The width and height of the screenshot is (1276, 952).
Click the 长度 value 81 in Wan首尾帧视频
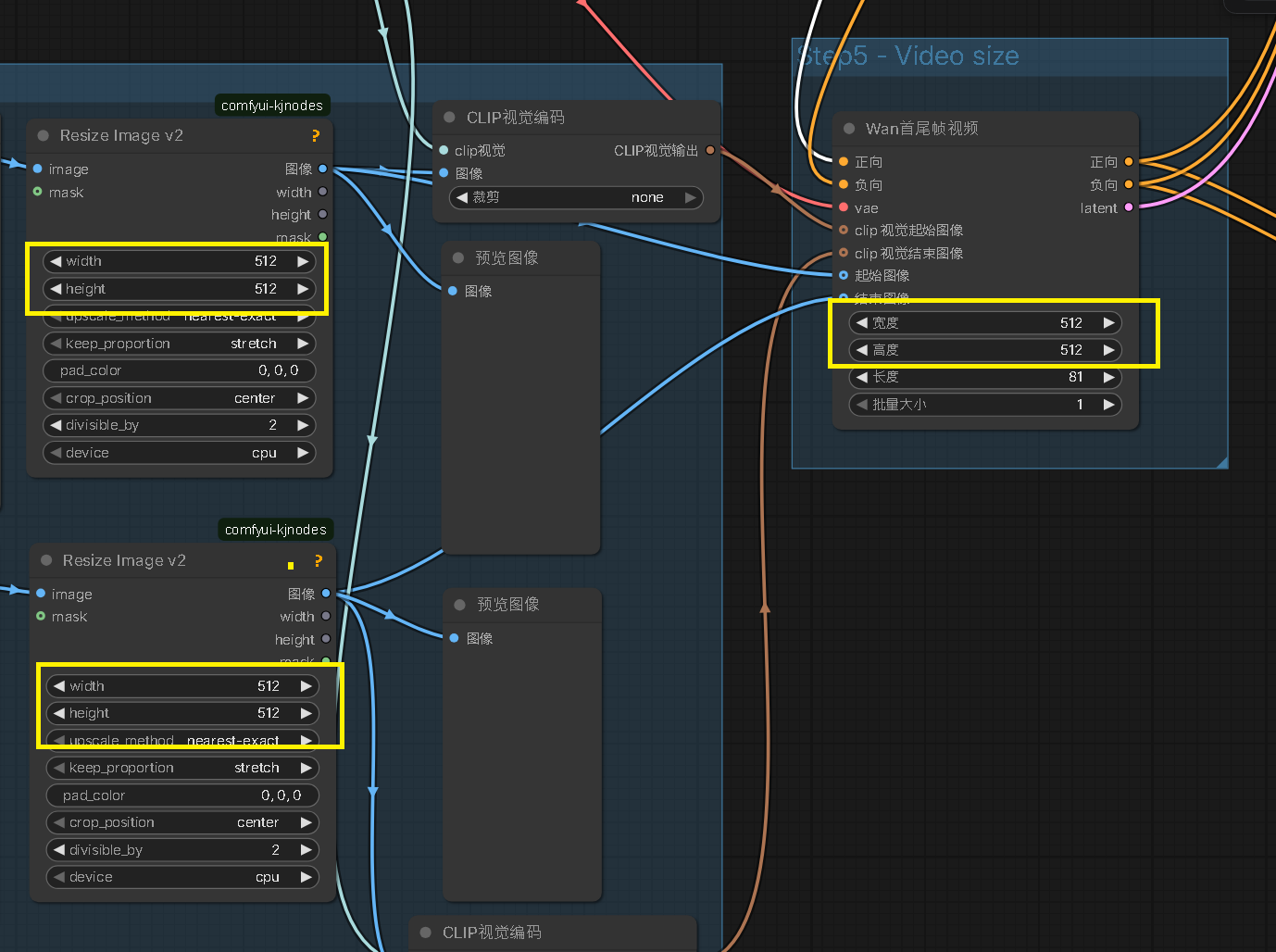(1076, 377)
